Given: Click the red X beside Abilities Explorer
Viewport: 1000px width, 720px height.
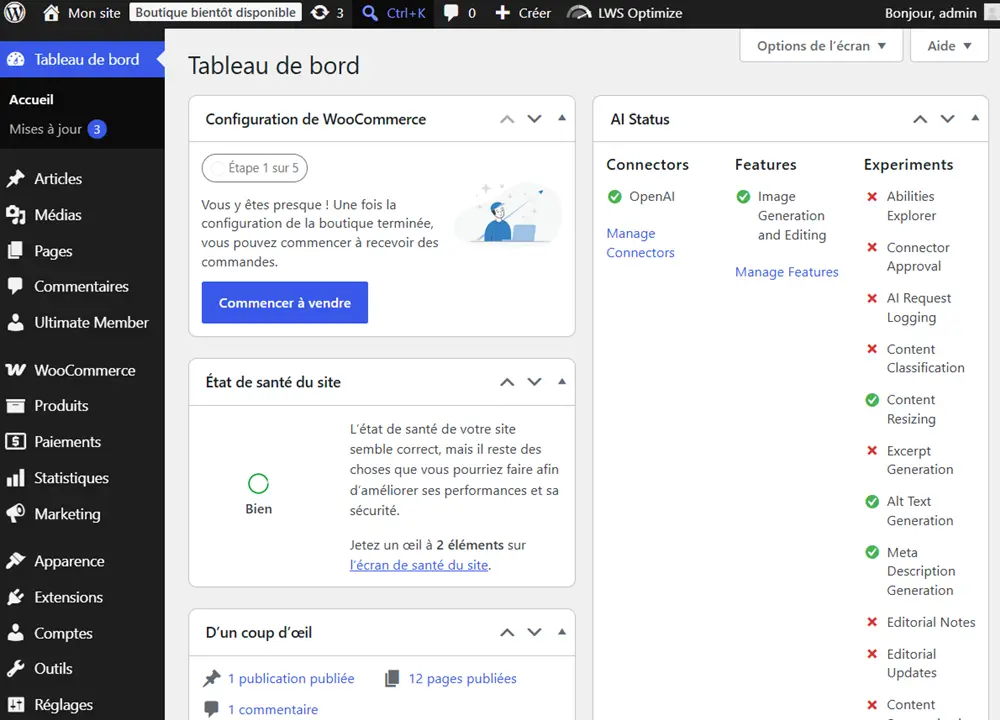Looking at the screenshot, I should point(872,196).
